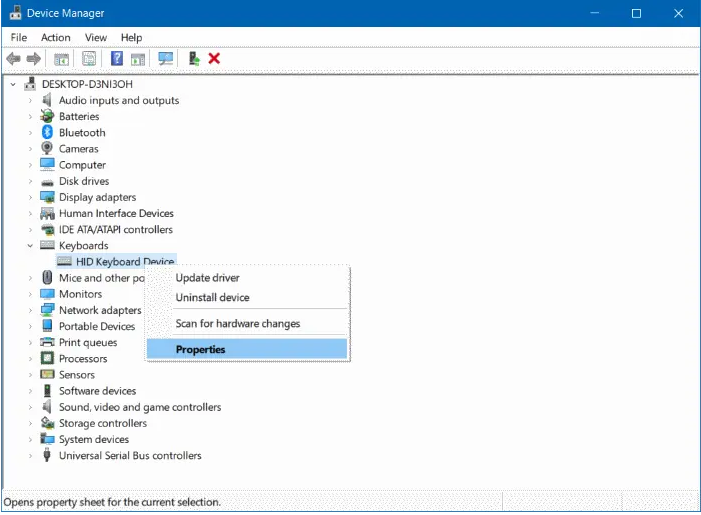
Task: Select the Computer category label
Action: pyautogui.click(x=82, y=165)
